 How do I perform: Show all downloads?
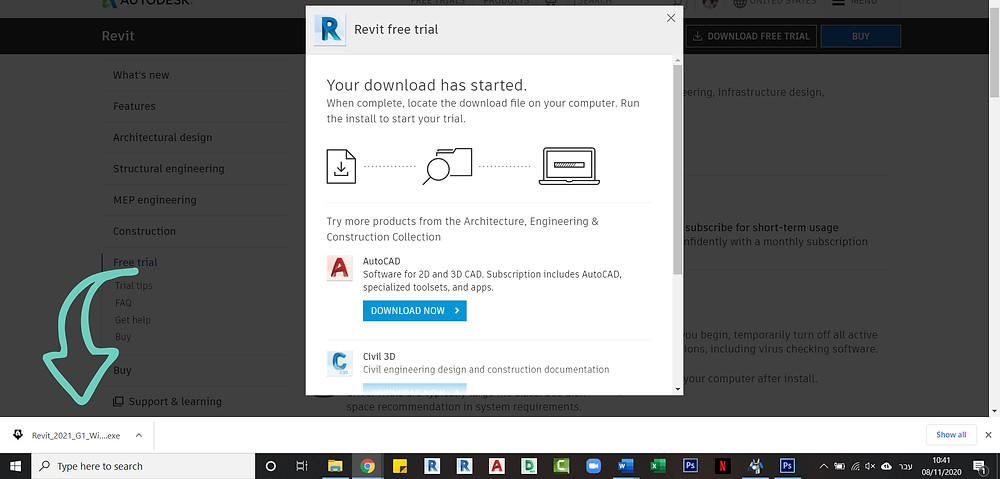tap(951, 435)
